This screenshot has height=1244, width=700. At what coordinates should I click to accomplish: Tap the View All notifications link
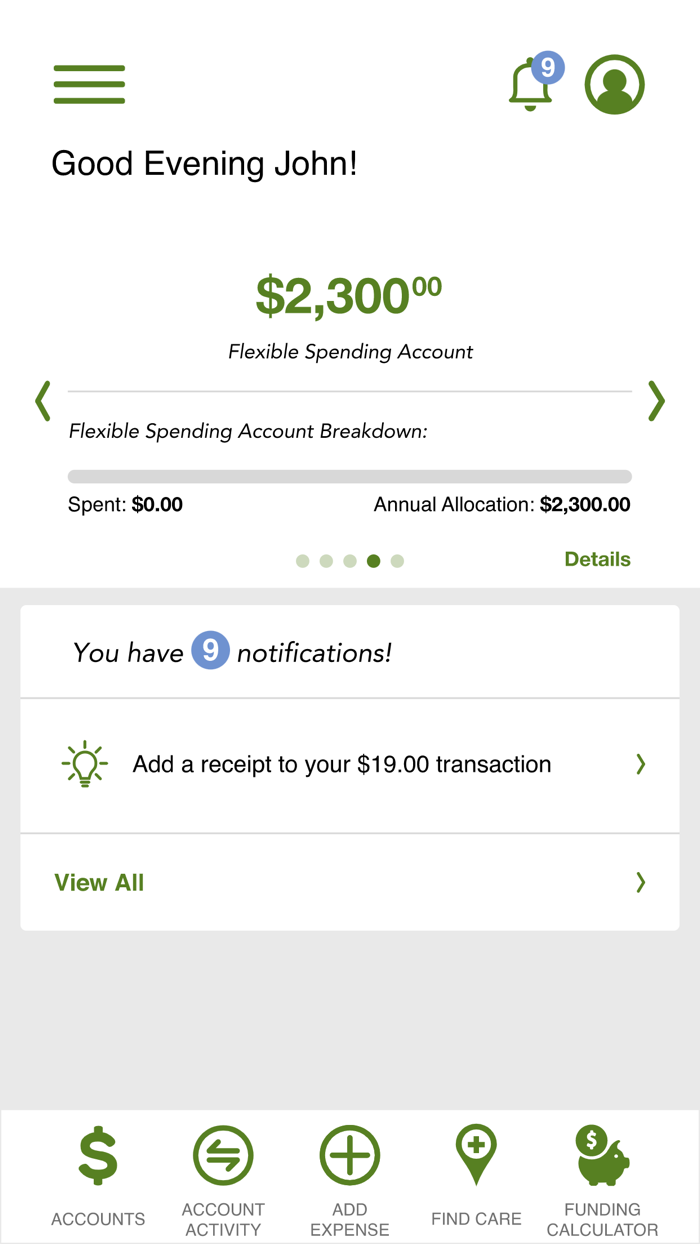99,882
